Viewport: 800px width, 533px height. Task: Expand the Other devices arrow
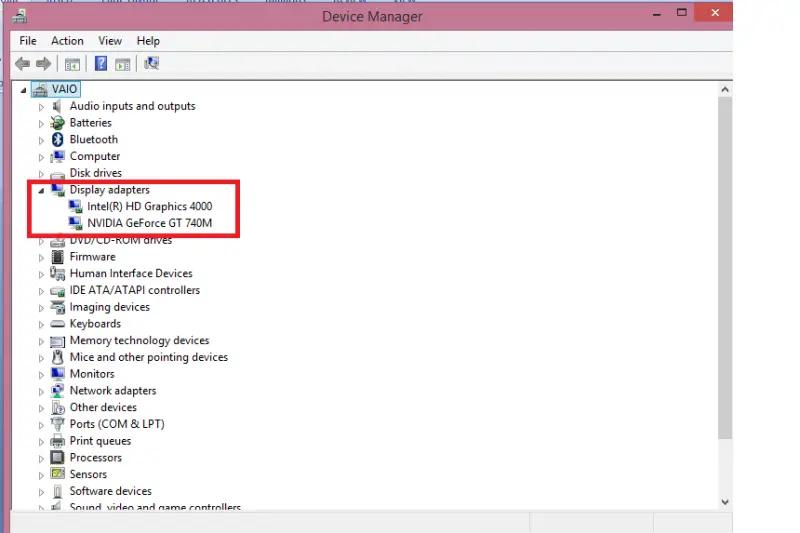[41, 409]
